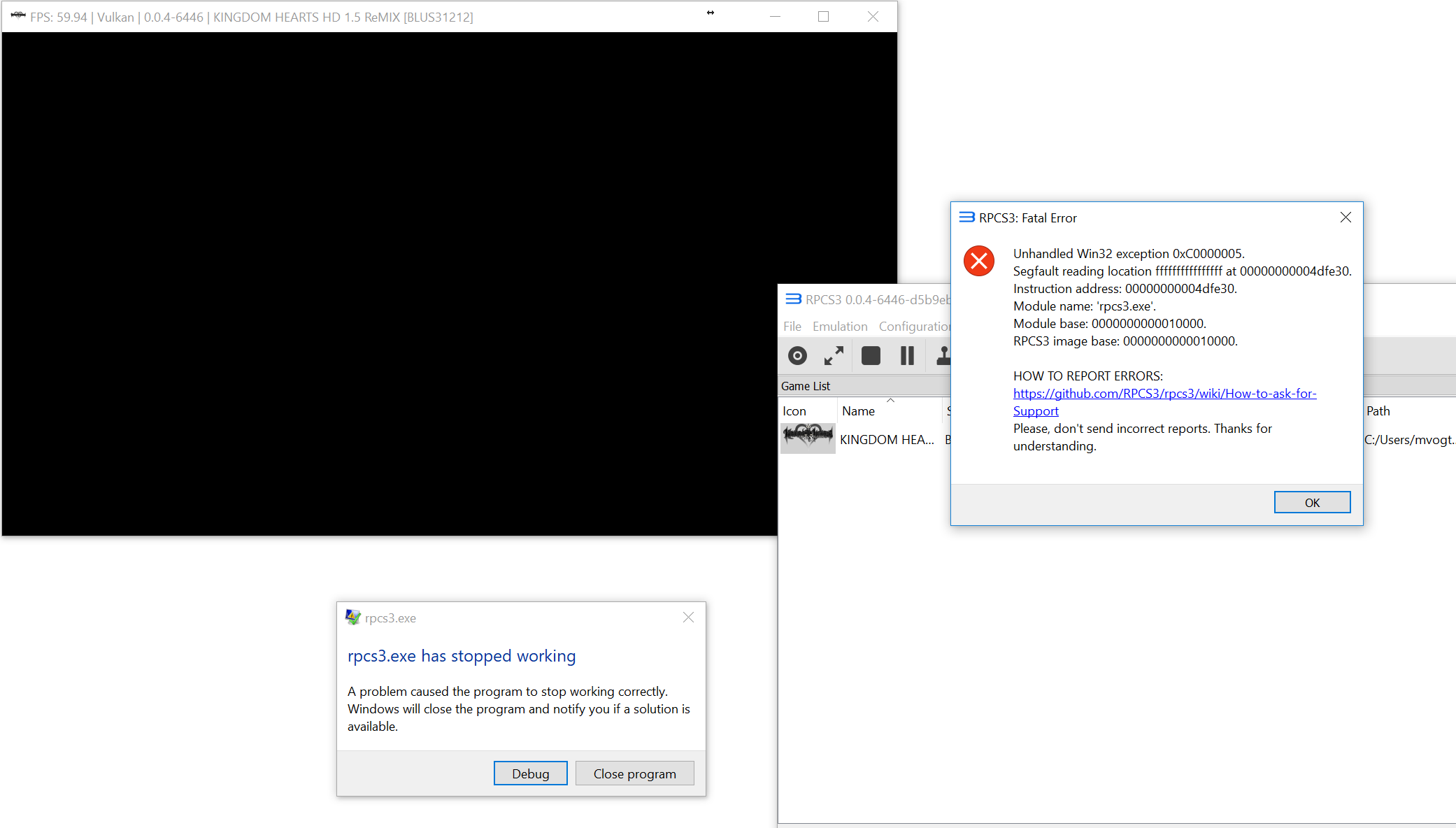Open the Configuration menu in RPCS3
Screen dimensions: 1456x828
point(914,327)
